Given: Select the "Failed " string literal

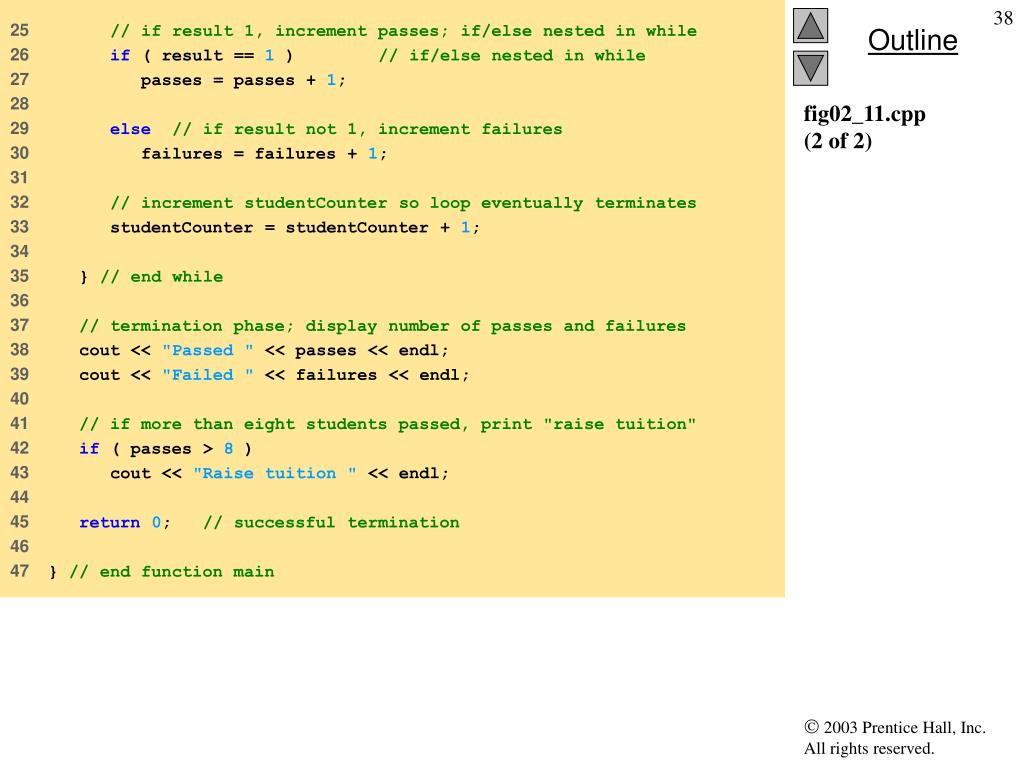Looking at the screenshot, I should [208, 376].
